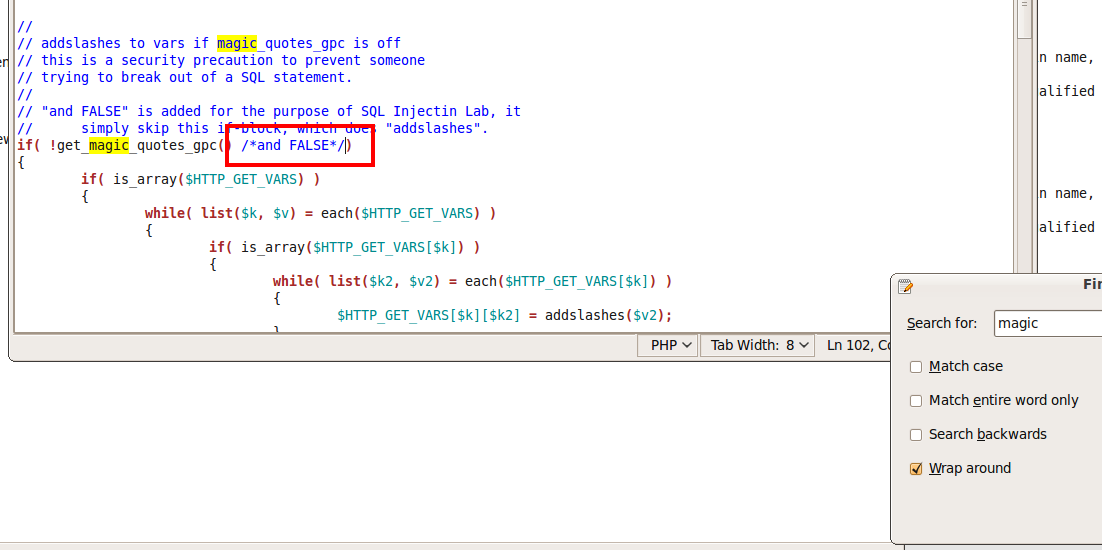Open the PHP language dropdown

point(670,345)
